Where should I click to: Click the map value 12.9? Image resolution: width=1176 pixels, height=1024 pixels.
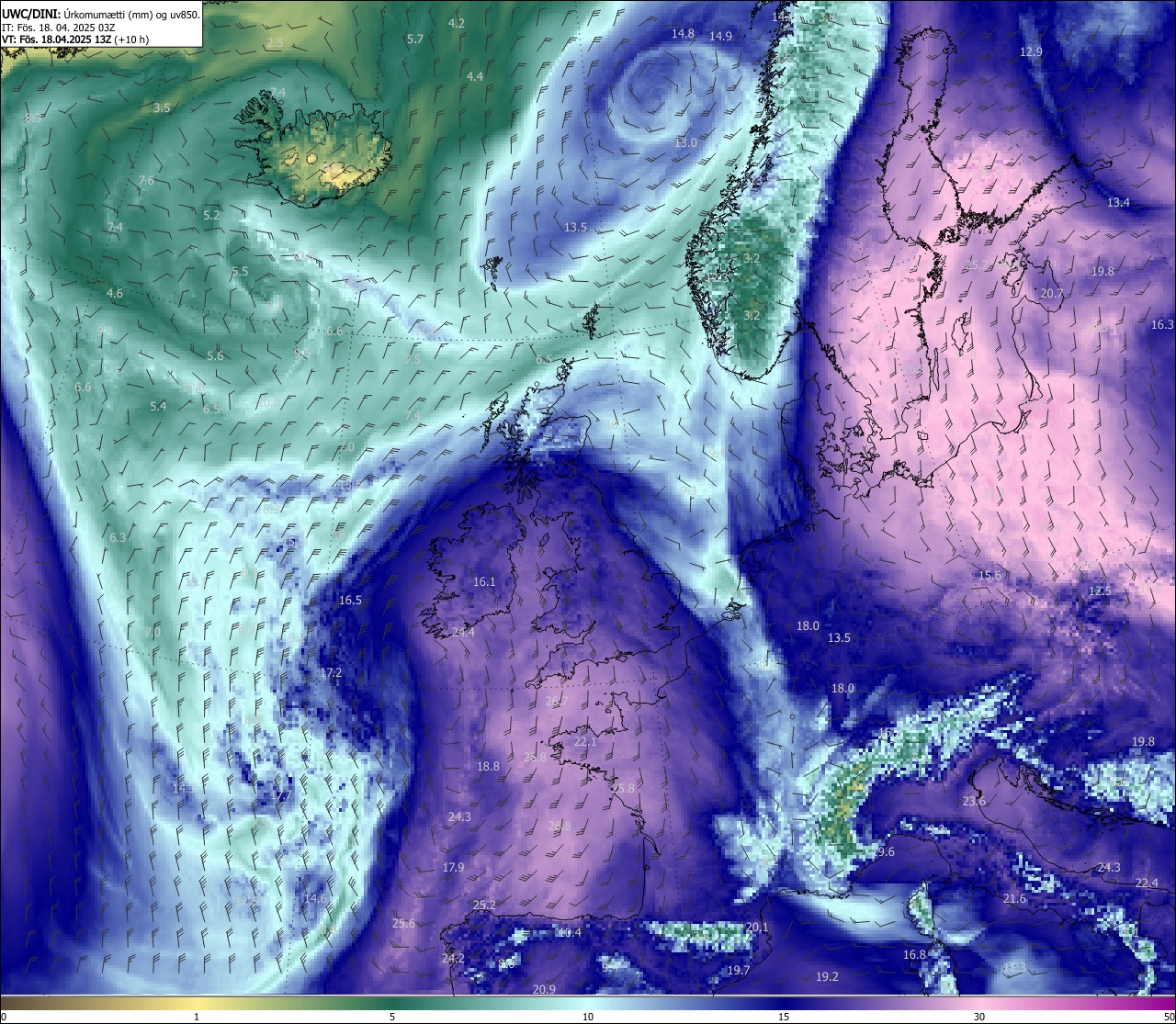(x=1032, y=52)
